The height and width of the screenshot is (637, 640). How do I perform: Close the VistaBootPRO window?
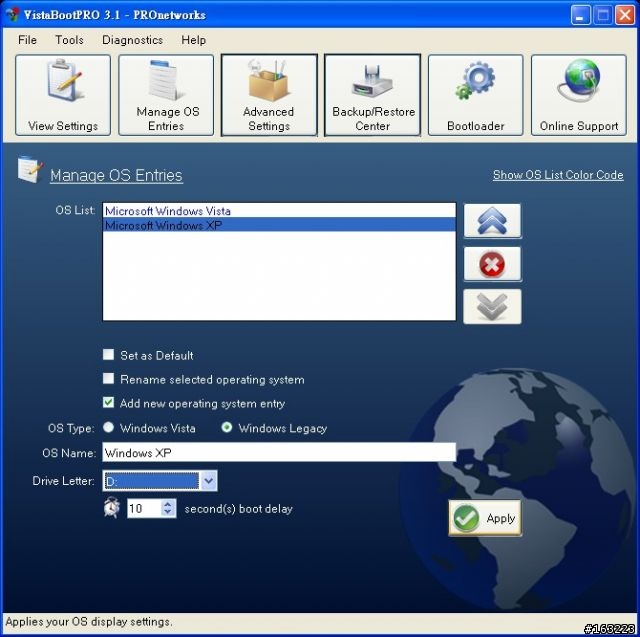click(x=624, y=15)
